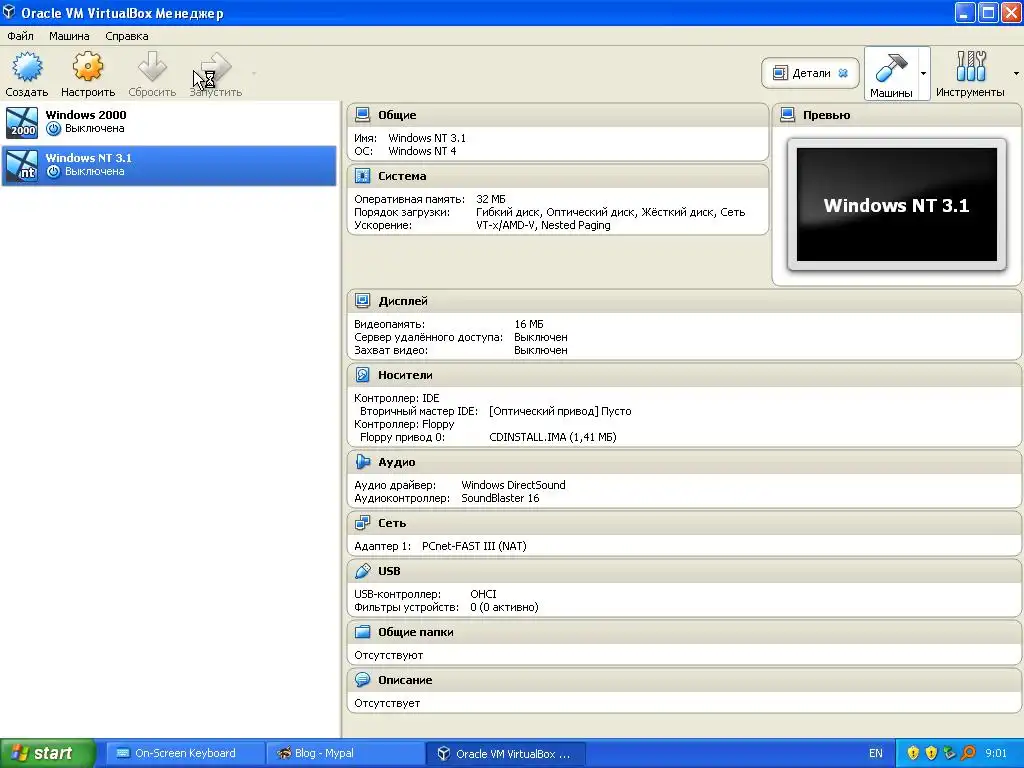The width and height of the screenshot is (1024, 768).
Task: Click the power-off state icon of Windows 2000
Action: tap(54, 129)
